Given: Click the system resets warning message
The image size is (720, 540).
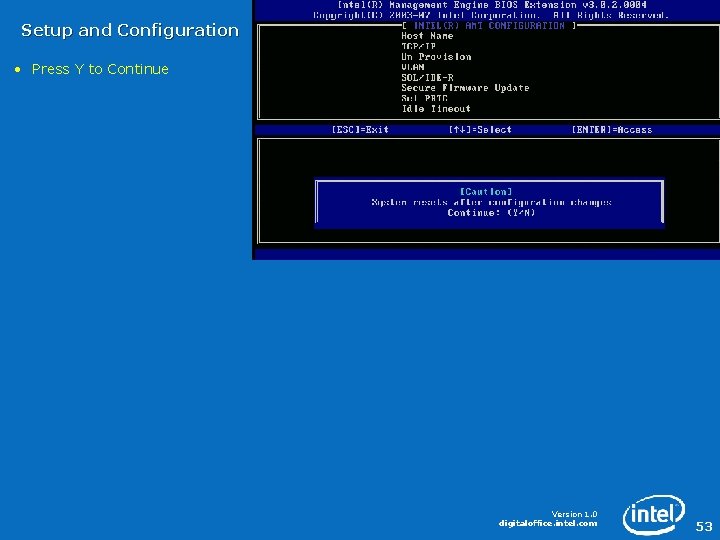Looking at the screenshot, I should tap(491, 202).
